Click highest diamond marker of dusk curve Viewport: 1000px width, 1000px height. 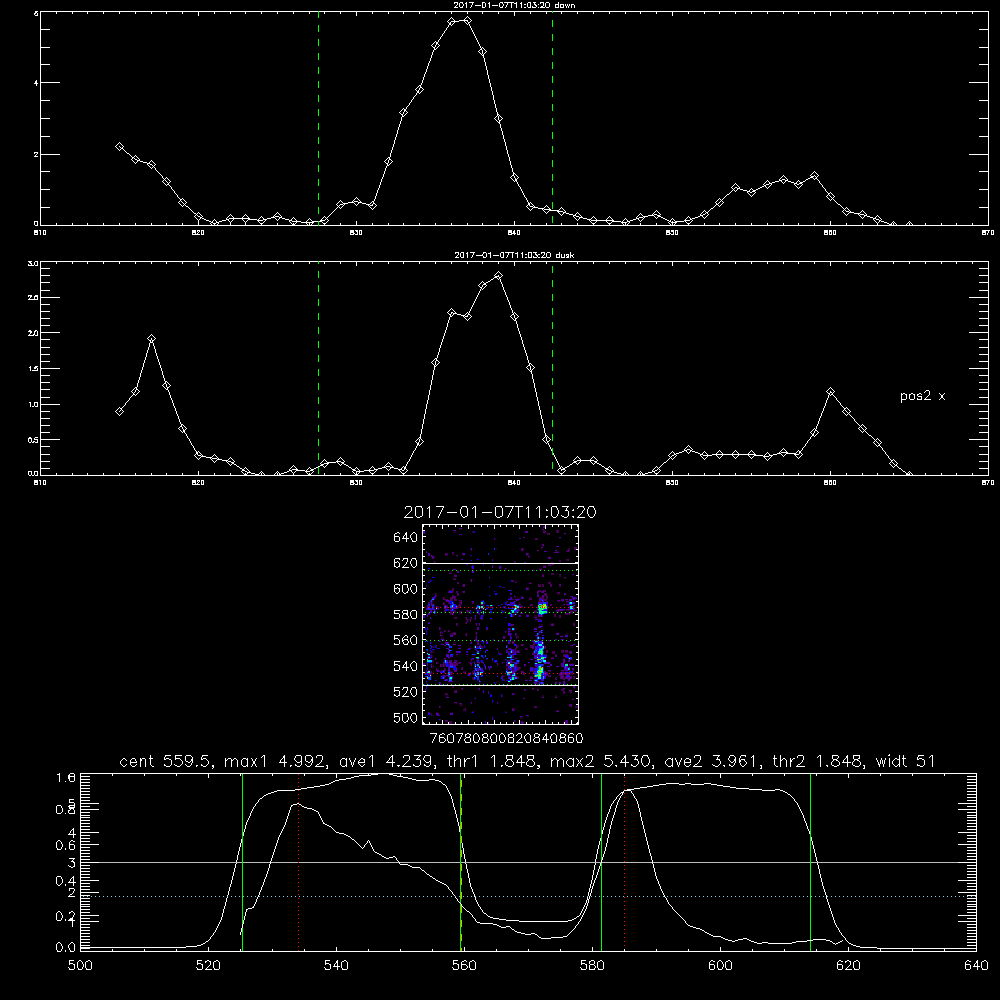pos(498,276)
